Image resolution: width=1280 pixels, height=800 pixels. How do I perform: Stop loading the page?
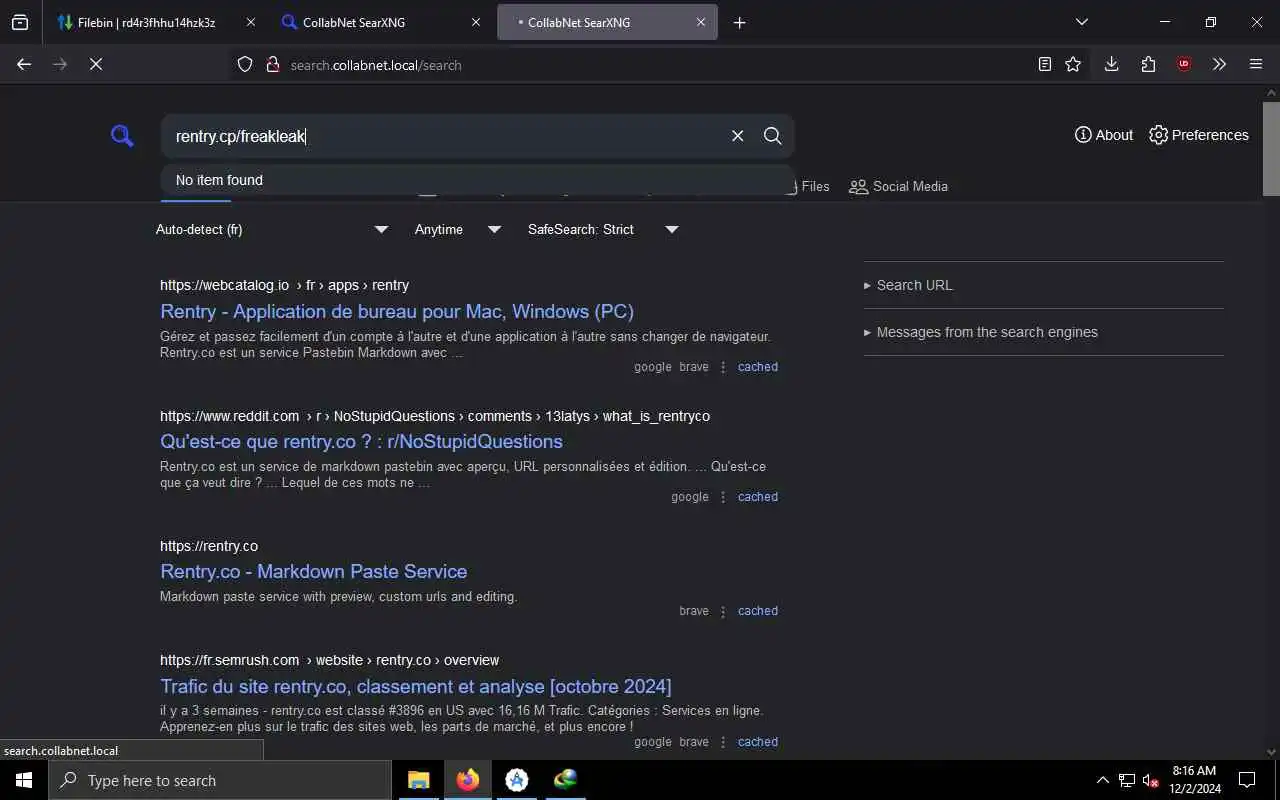tap(96, 64)
